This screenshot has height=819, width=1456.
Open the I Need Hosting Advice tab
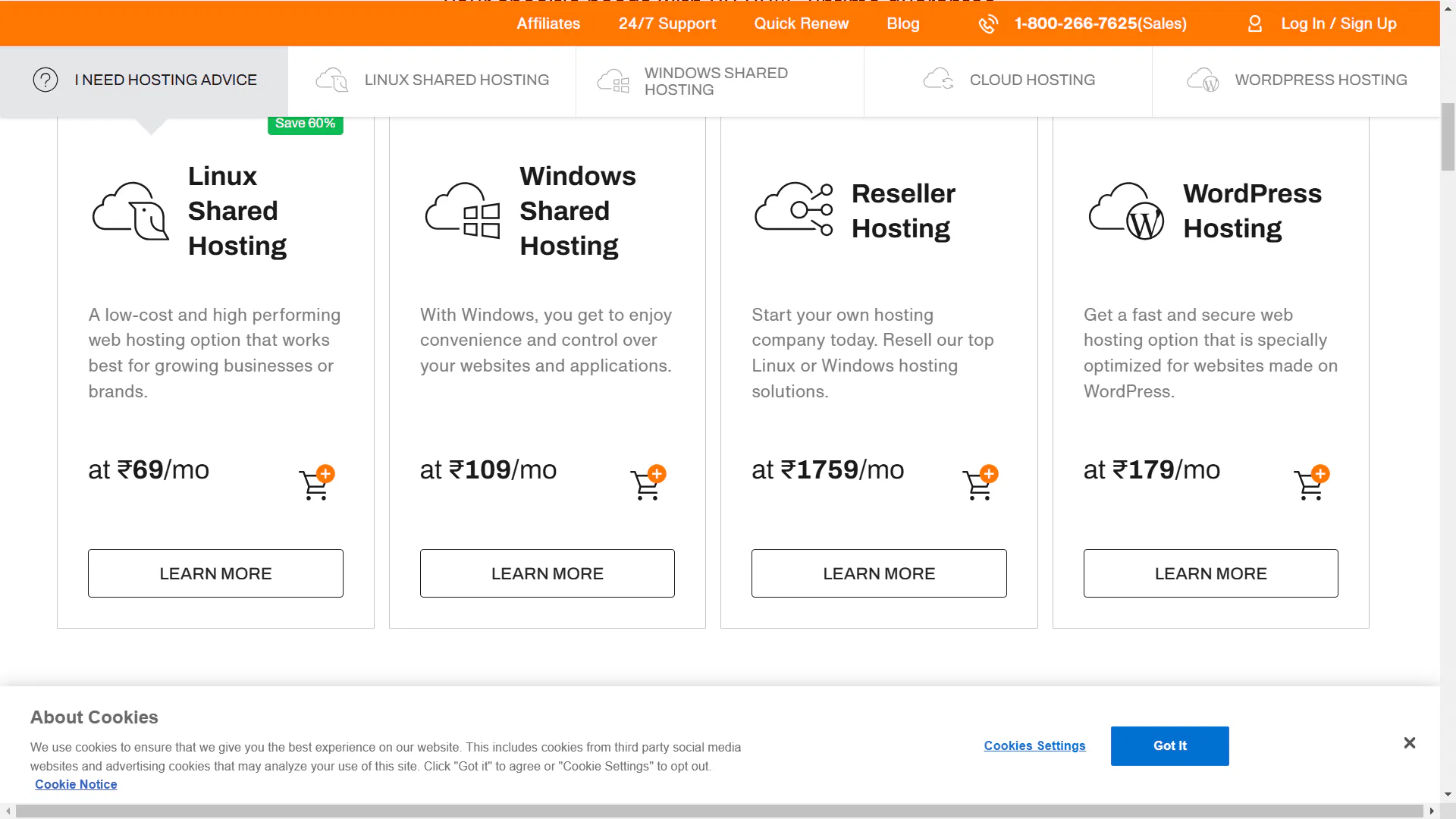[144, 80]
